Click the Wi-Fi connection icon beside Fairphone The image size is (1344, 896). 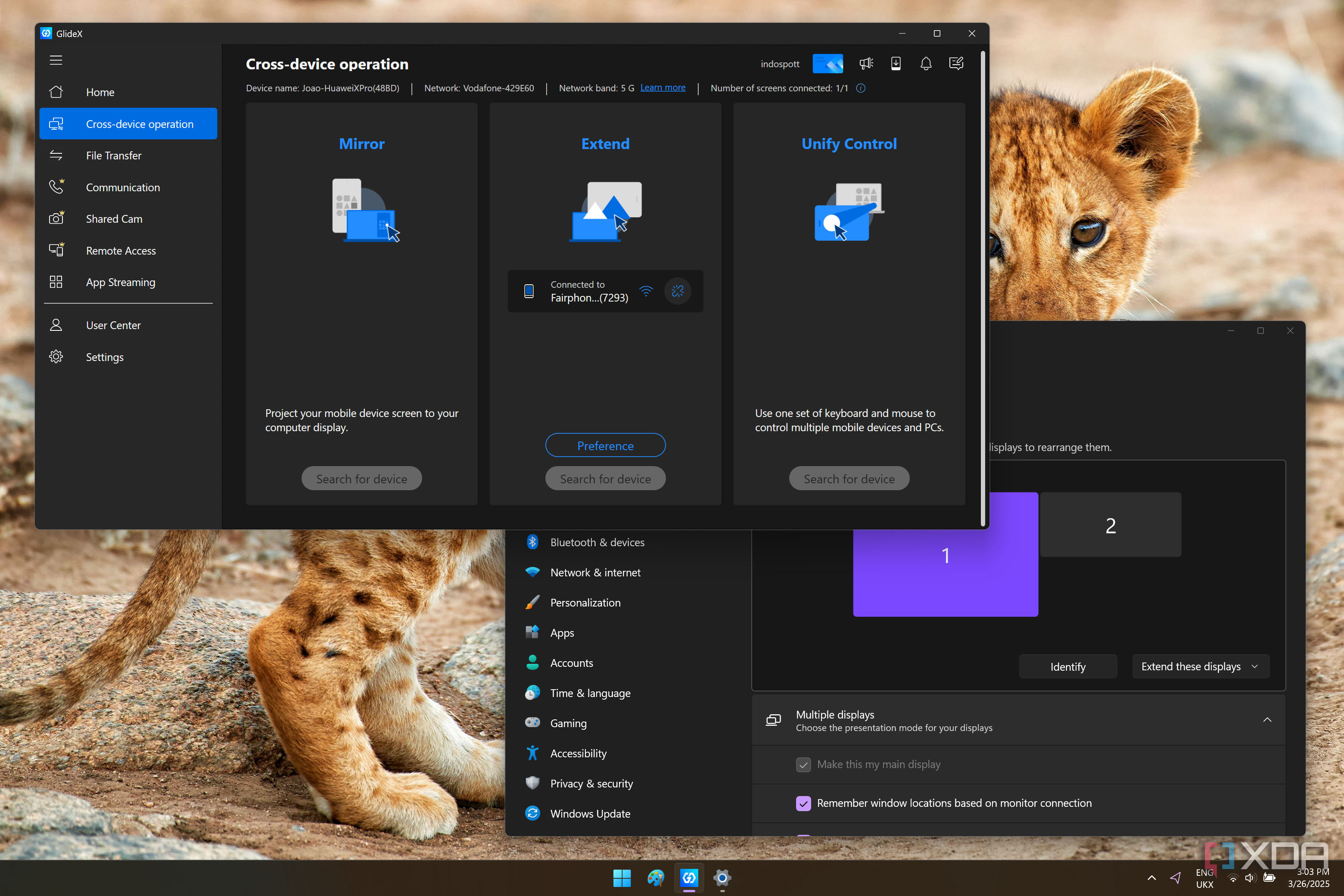(x=646, y=292)
